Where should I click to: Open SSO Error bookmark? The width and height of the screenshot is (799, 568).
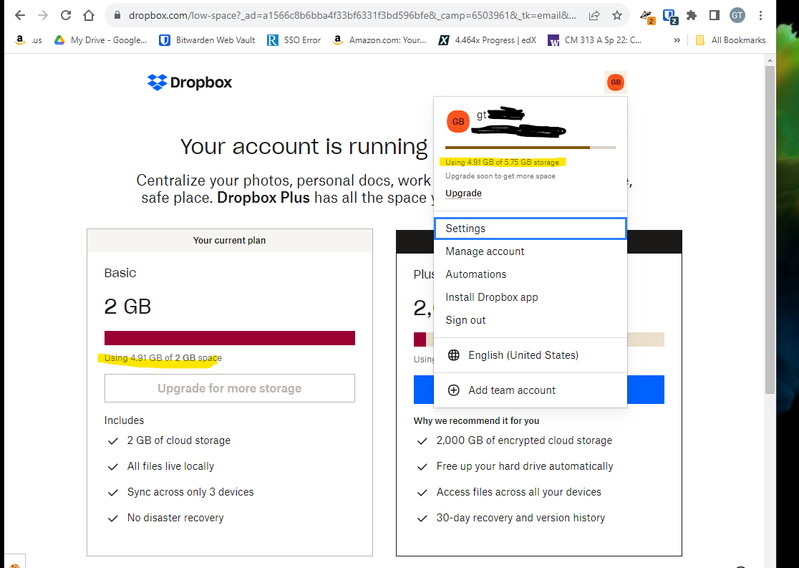[294, 40]
